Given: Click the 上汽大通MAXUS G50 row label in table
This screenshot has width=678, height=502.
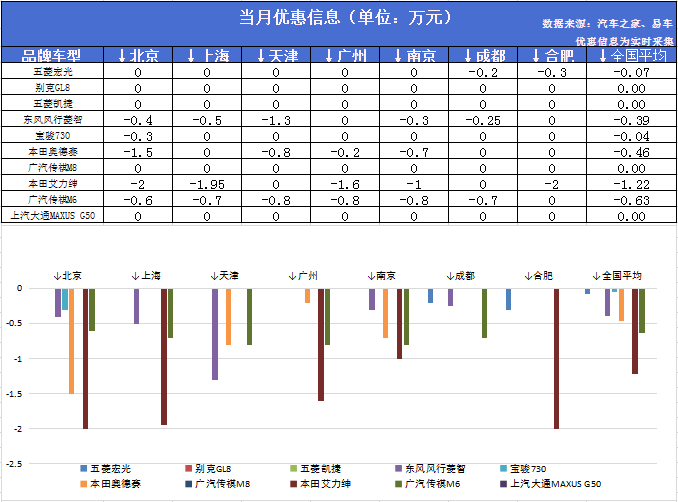Looking at the screenshot, I should (x=52, y=215).
